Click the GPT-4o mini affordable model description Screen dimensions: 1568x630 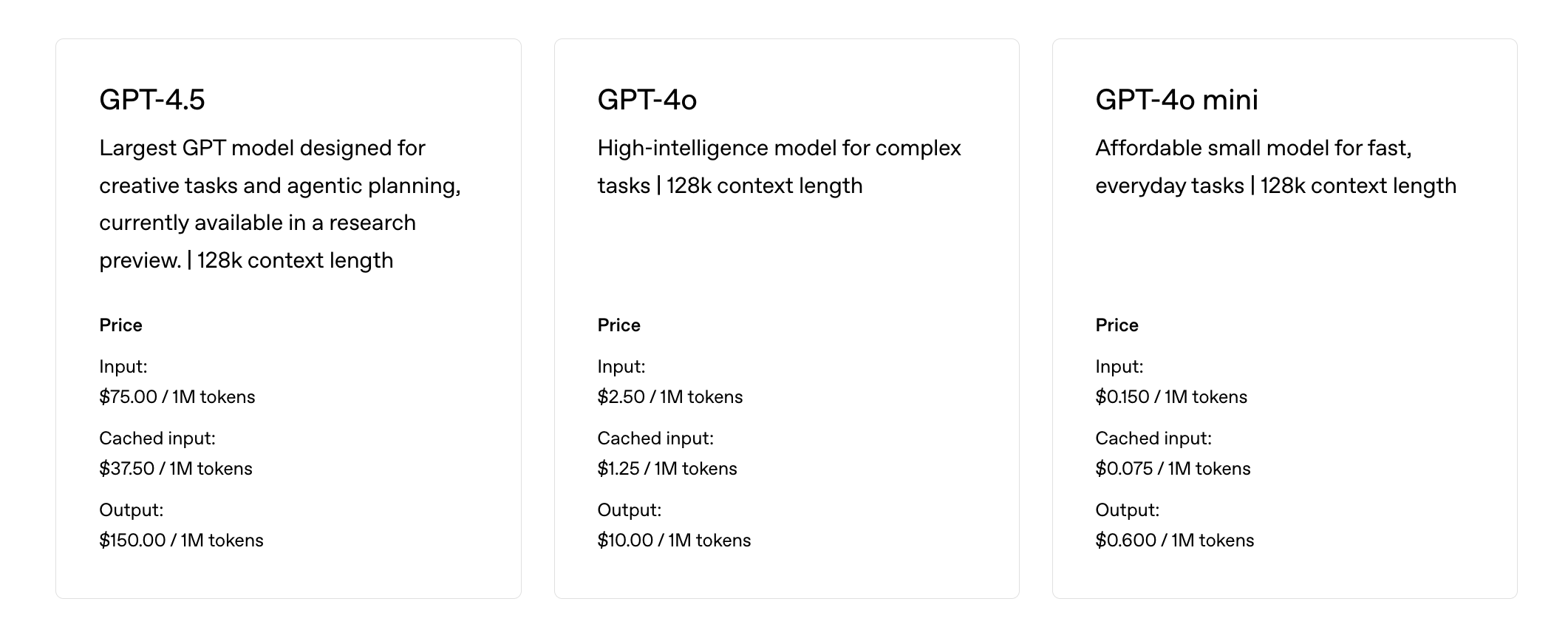1276,166
